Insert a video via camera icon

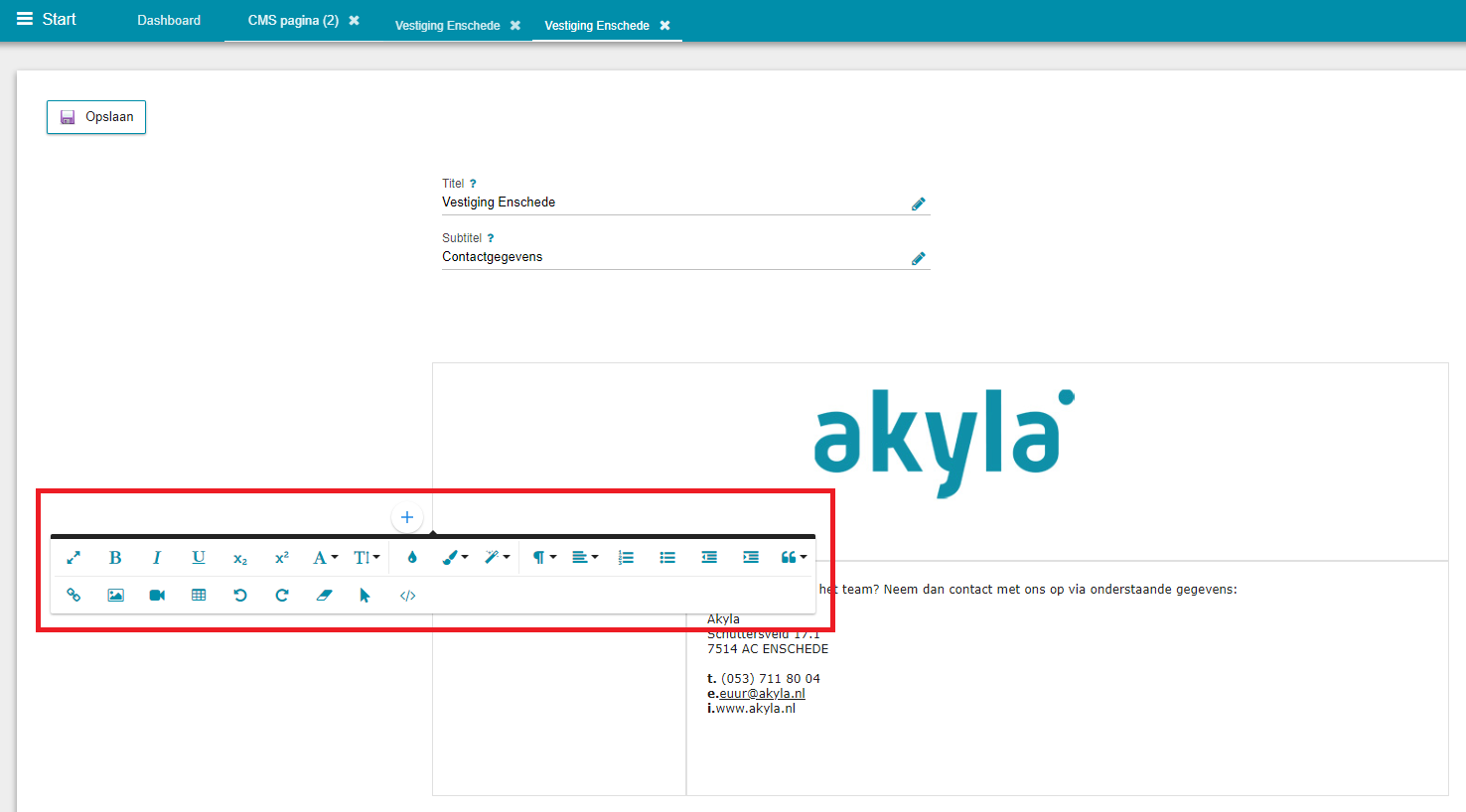pyautogui.click(x=157, y=596)
